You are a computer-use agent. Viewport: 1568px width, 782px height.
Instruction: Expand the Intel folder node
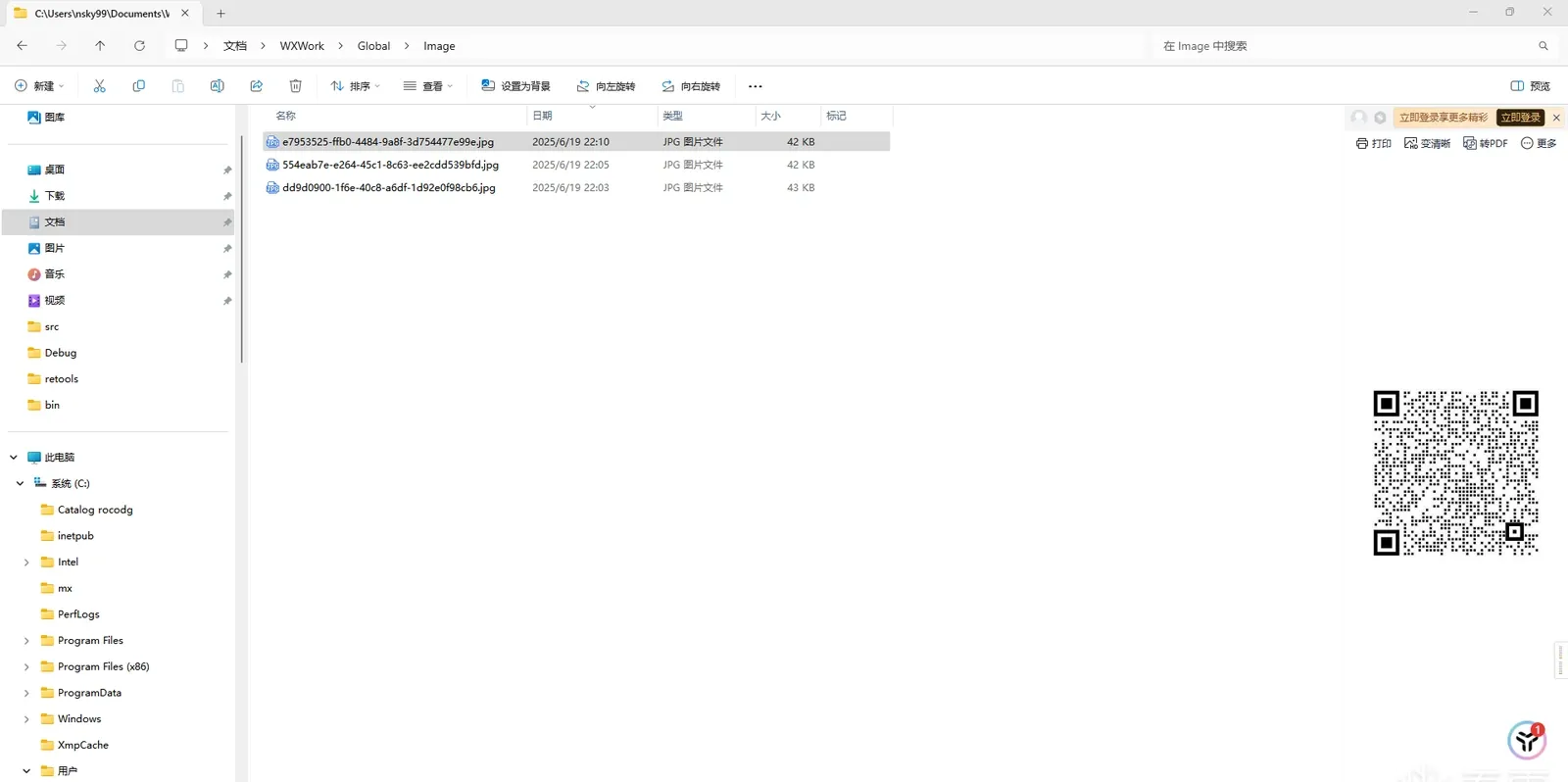click(26, 562)
